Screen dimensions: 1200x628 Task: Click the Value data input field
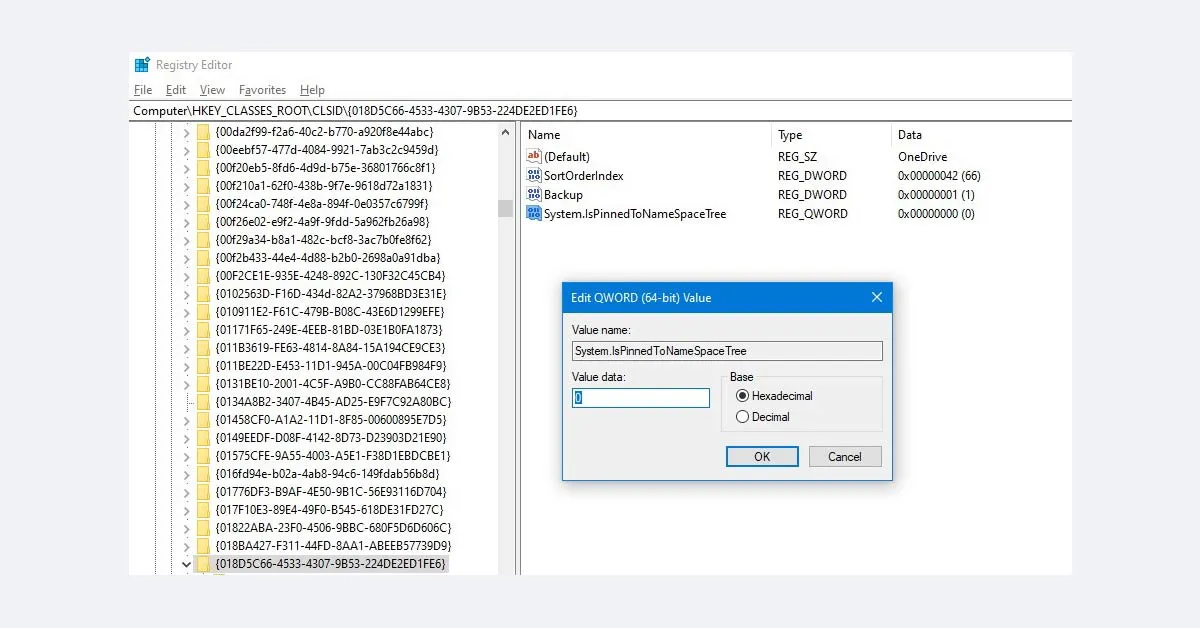click(640, 398)
